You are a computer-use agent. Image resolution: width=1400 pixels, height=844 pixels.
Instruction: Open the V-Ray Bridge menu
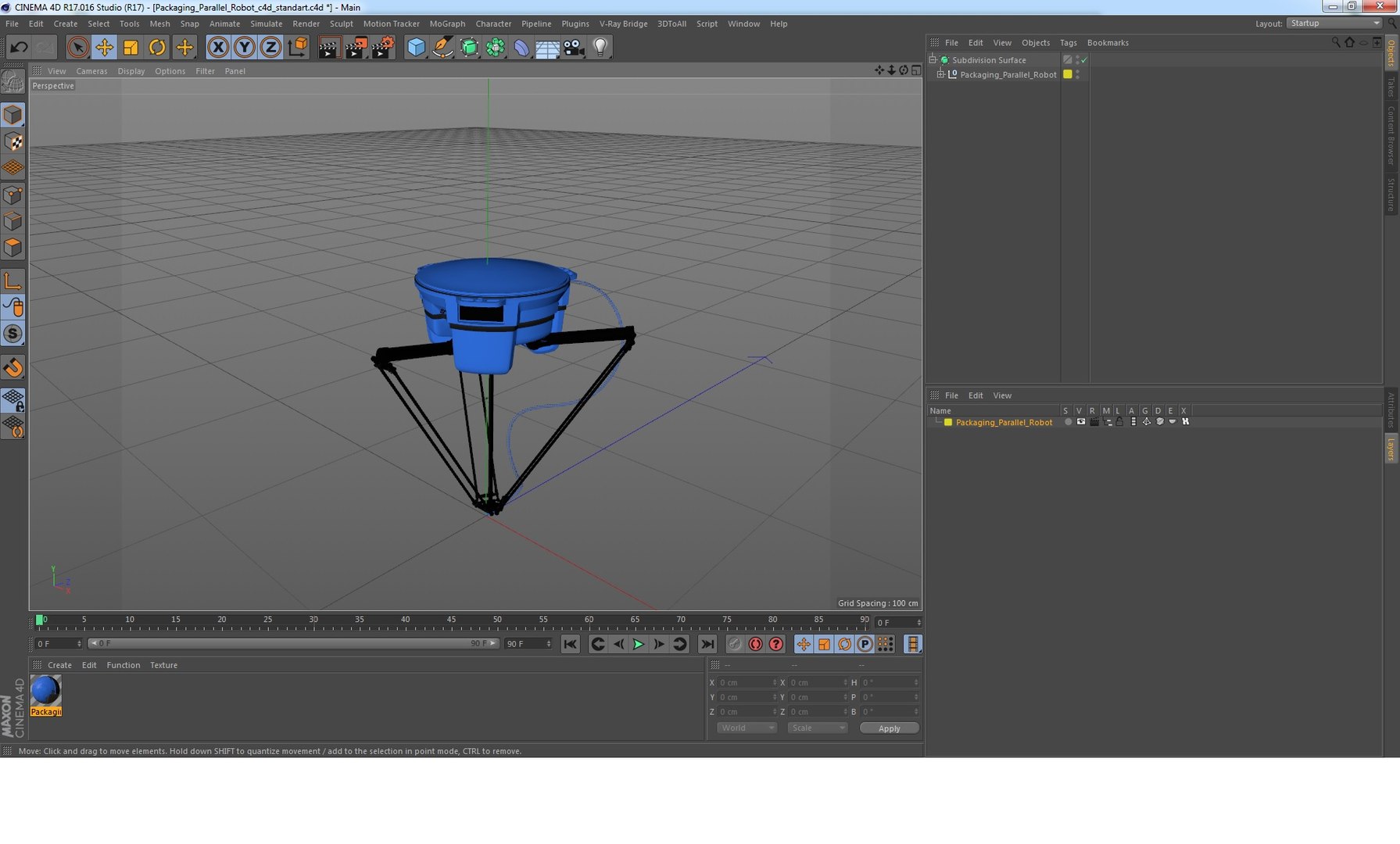(x=623, y=23)
